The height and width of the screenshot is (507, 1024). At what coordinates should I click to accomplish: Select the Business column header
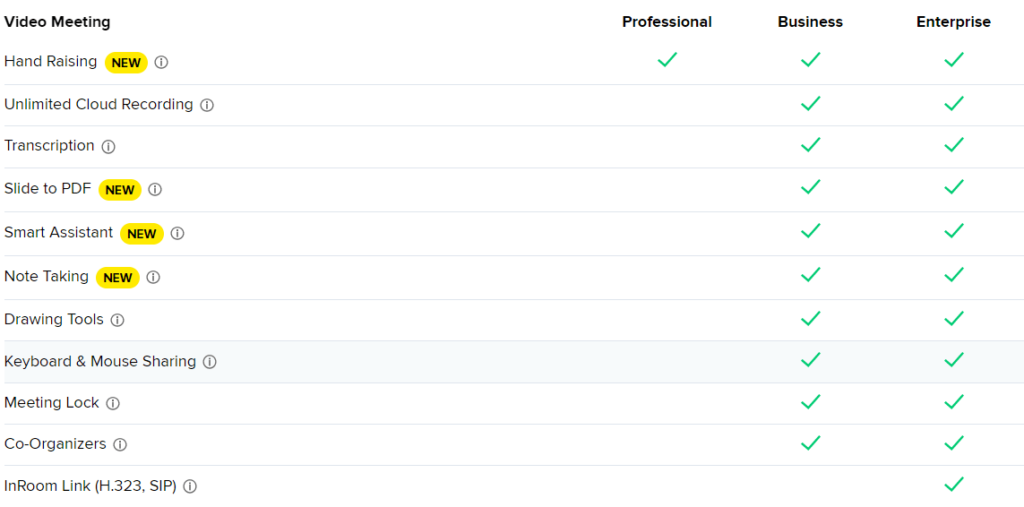point(810,22)
